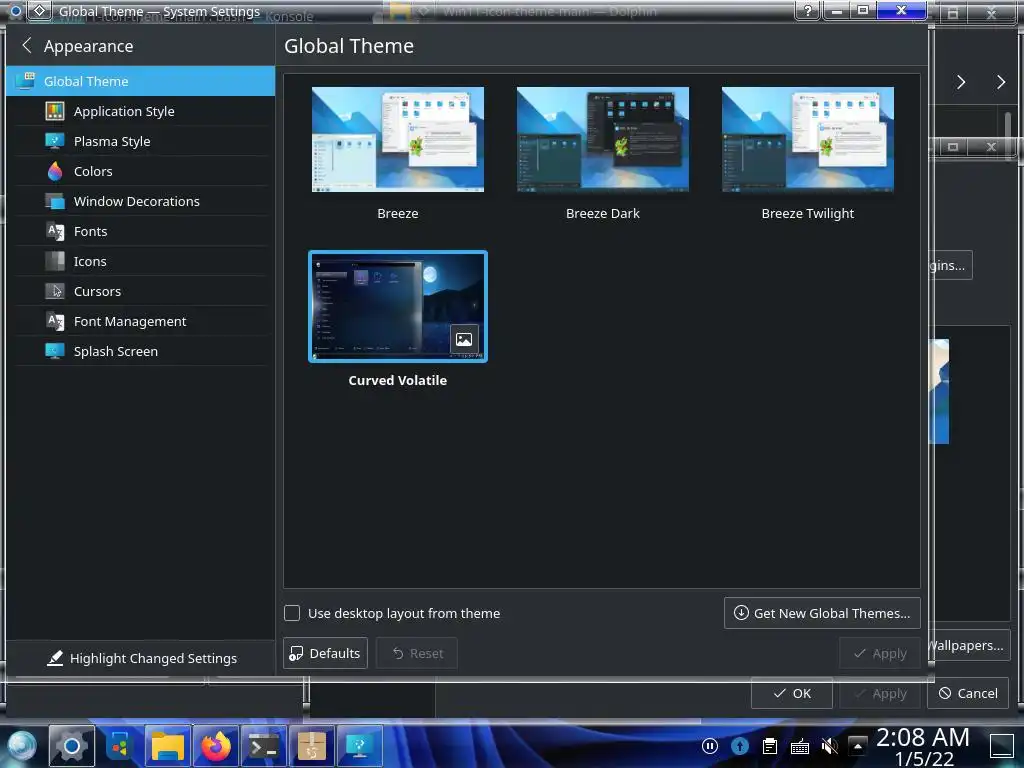The width and height of the screenshot is (1024, 768).
Task: Open Application Style settings
Action: (140, 111)
